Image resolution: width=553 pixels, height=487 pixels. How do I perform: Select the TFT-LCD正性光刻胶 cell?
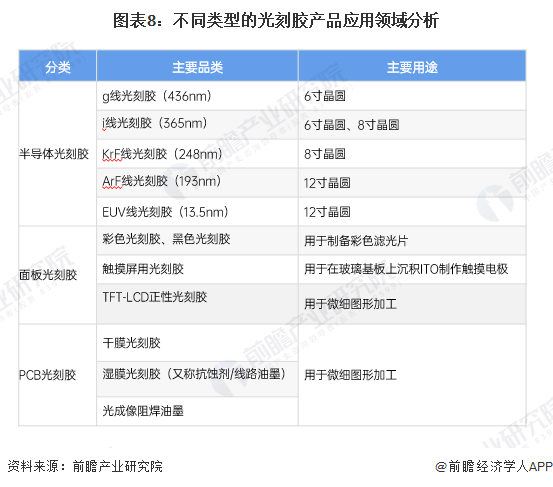point(198,304)
